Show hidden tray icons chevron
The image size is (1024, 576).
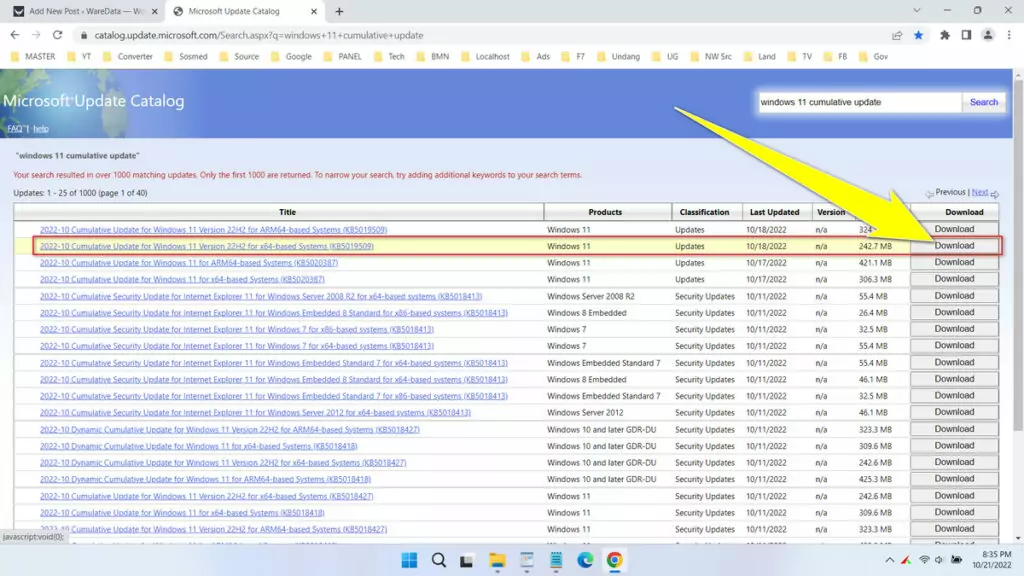click(x=889, y=560)
